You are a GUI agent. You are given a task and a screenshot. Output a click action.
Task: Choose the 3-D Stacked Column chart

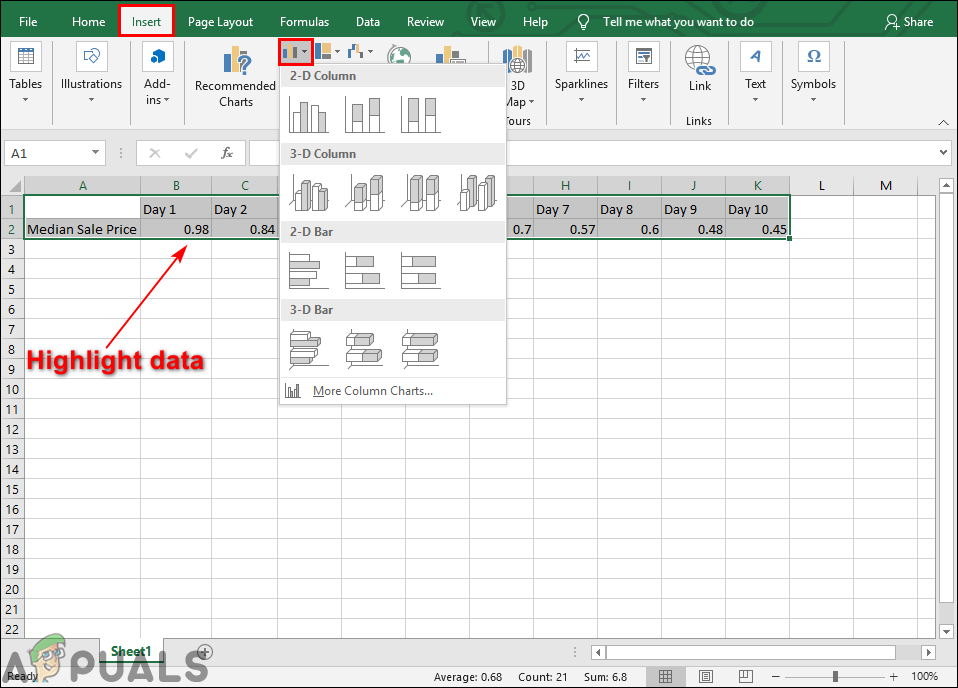pos(365,192)
